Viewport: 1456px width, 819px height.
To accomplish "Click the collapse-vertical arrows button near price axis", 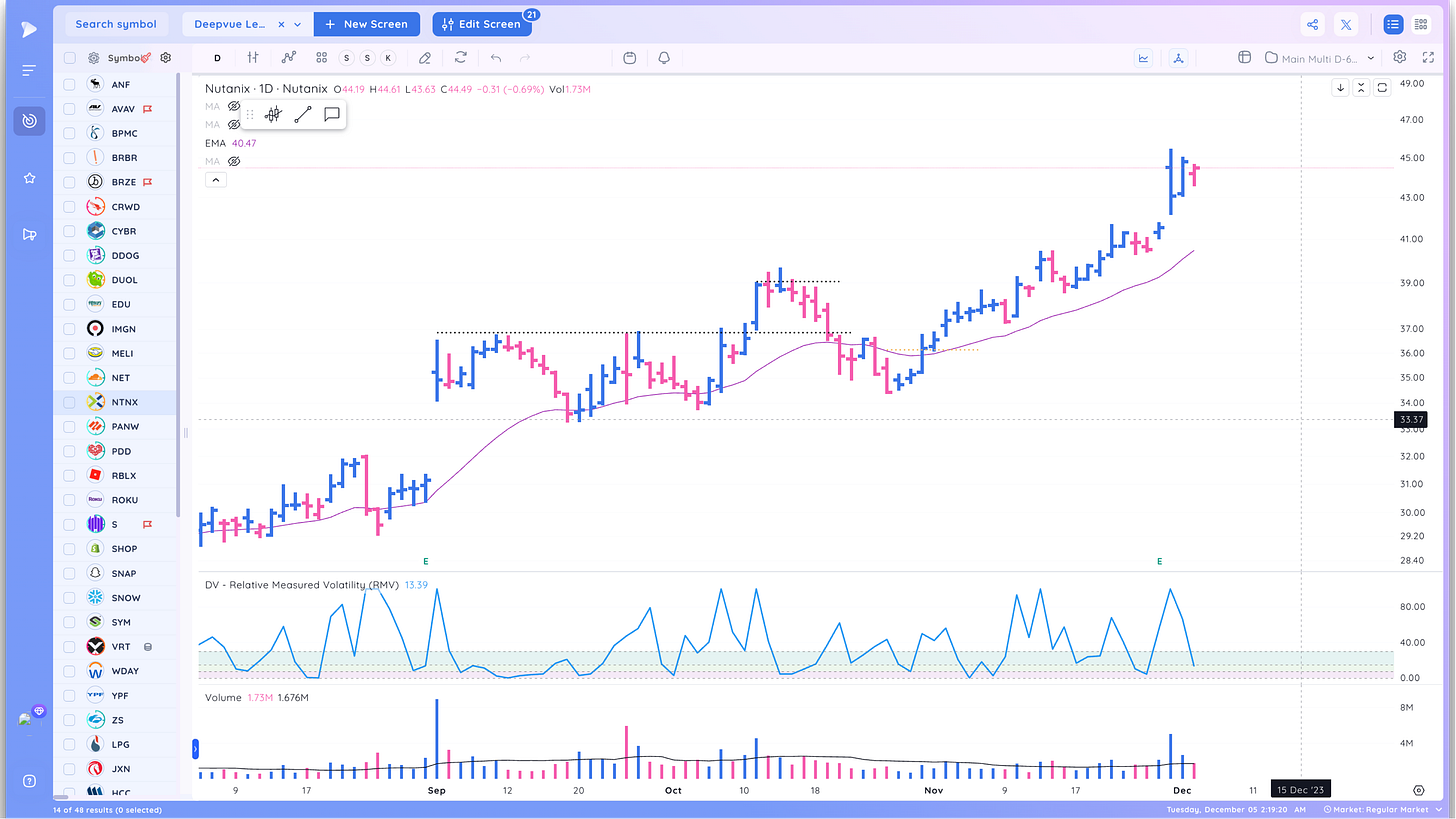I will click(x=1361, y=88).
